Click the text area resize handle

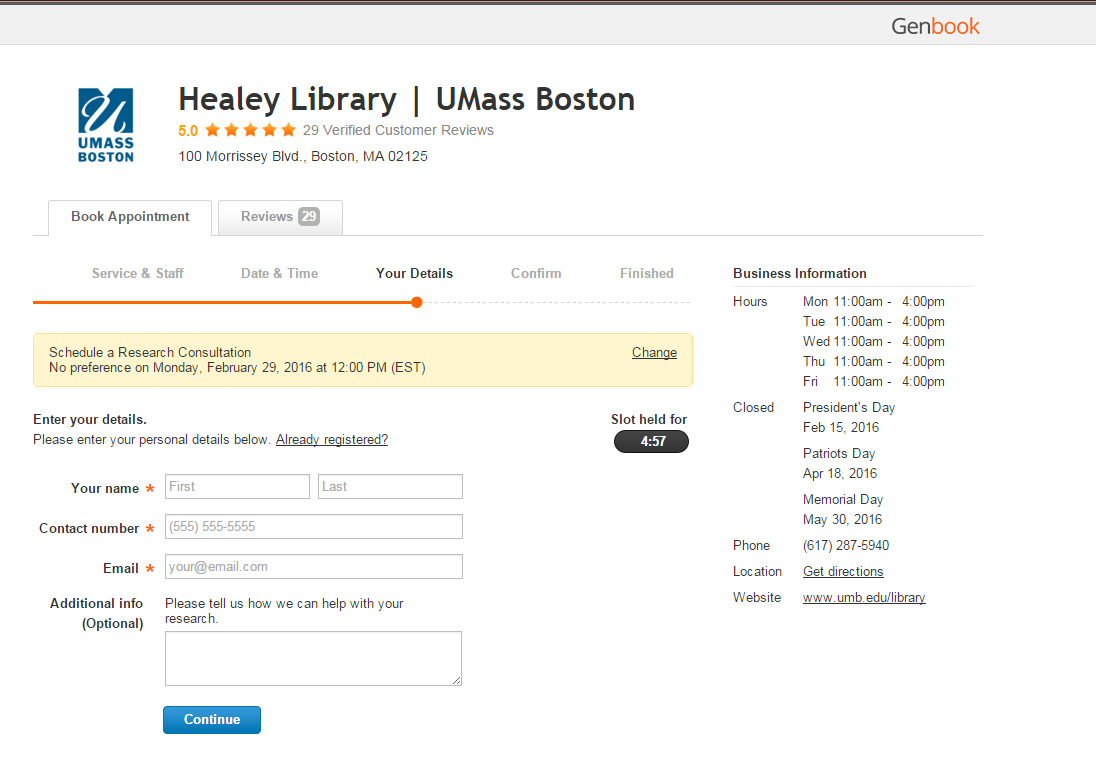pos(456,681)
